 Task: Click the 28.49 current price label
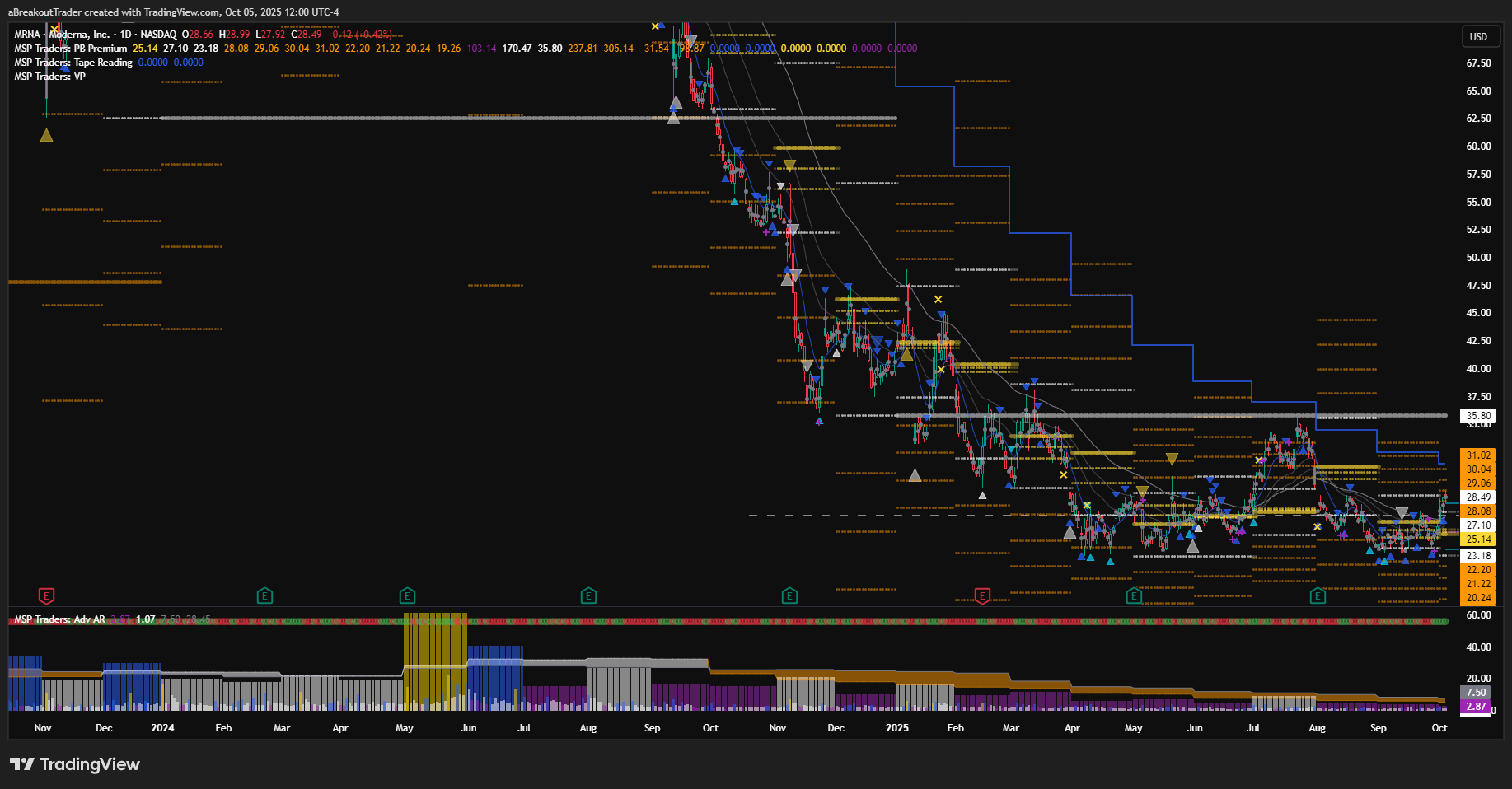pyautogui.click(x=1478, y=497)
